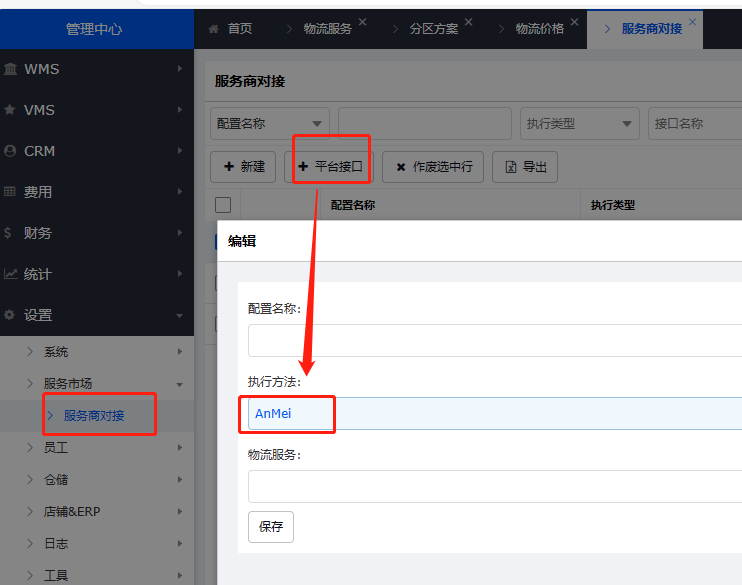Screen dimensions: 742x585
Task: Open the 执行类型 dropdown
Action: pyautogui.click(x=580, y=124)
